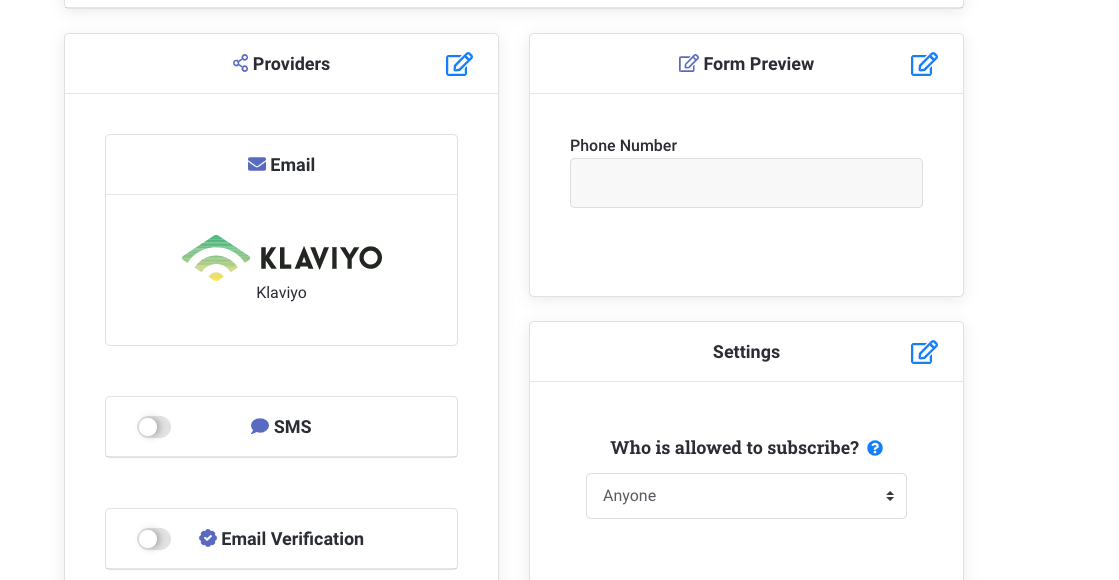The width and height of the screenshot is (1119, 580).
Task: Click the envelope icon in the Email card header
Action: [x=257, y=165]
